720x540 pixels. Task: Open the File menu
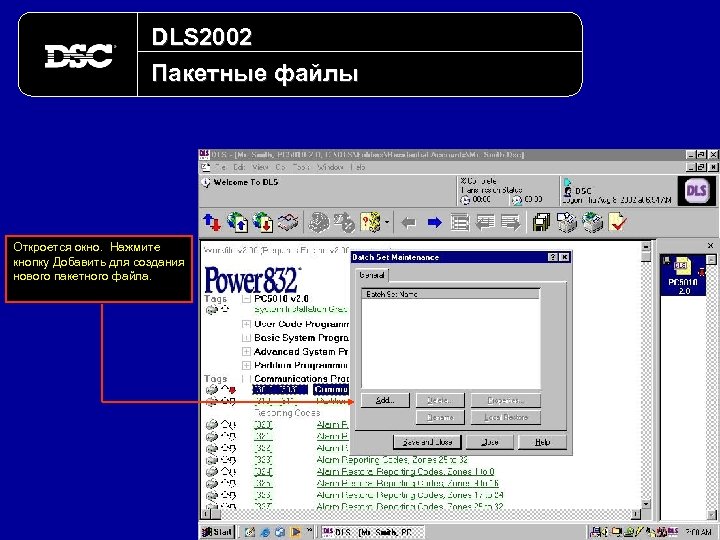tap(220, 167)
